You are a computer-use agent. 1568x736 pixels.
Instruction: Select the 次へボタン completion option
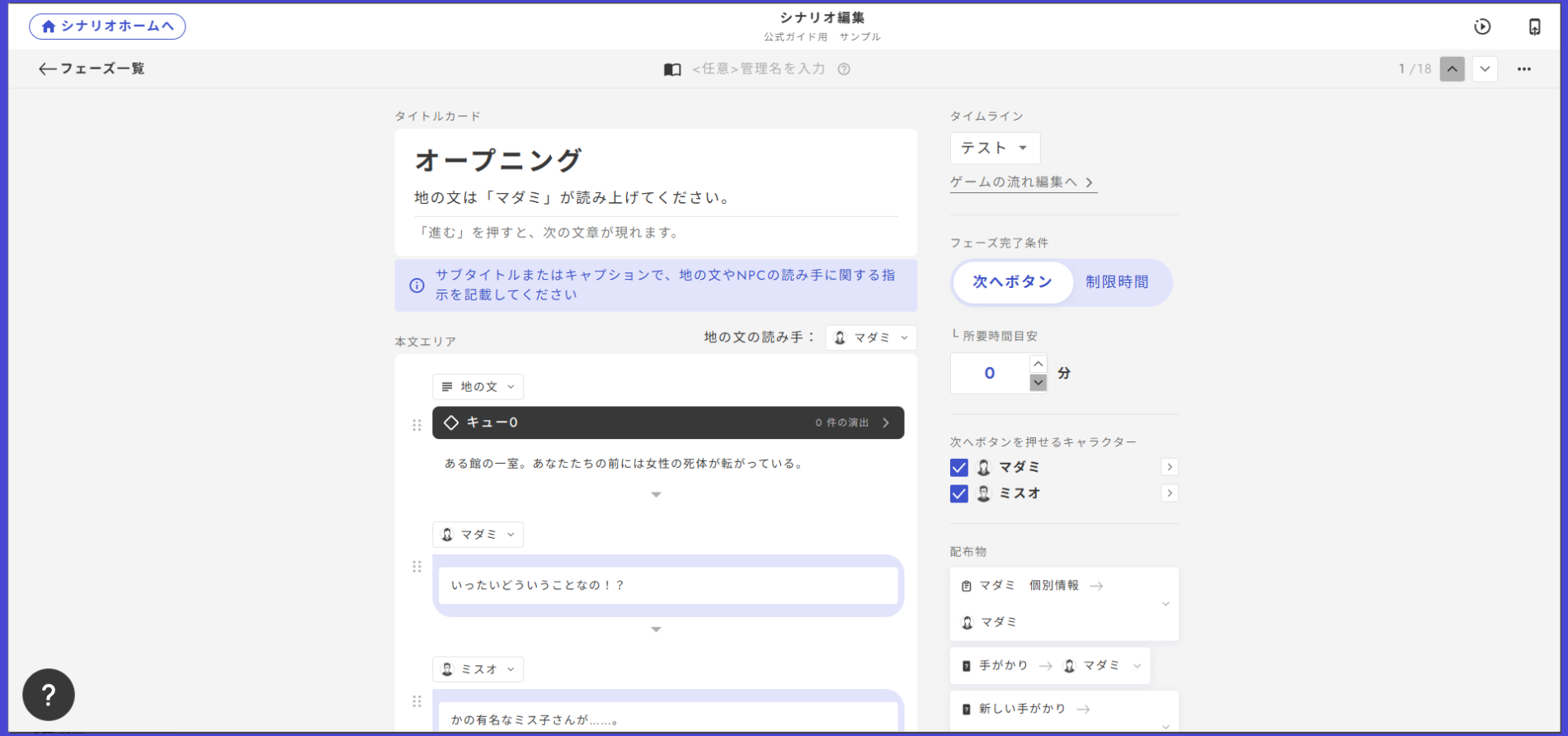(1012, 282)
